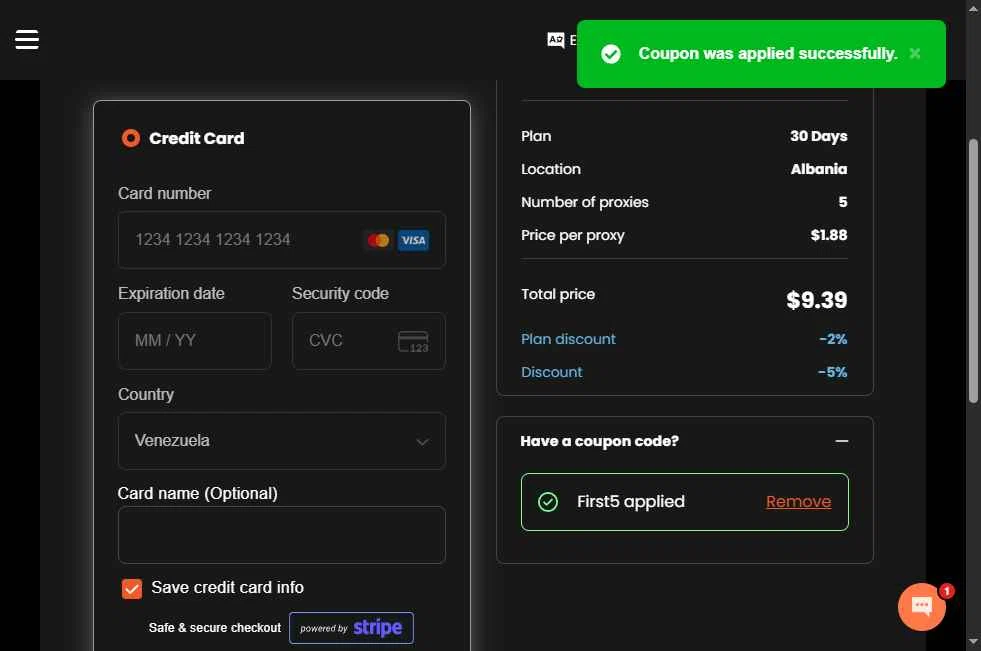Image resolution: width=981 pixels, height=651 pixels.
Task: Open the Country dropdown showing Venezuela
Action: tap(282, 441)
